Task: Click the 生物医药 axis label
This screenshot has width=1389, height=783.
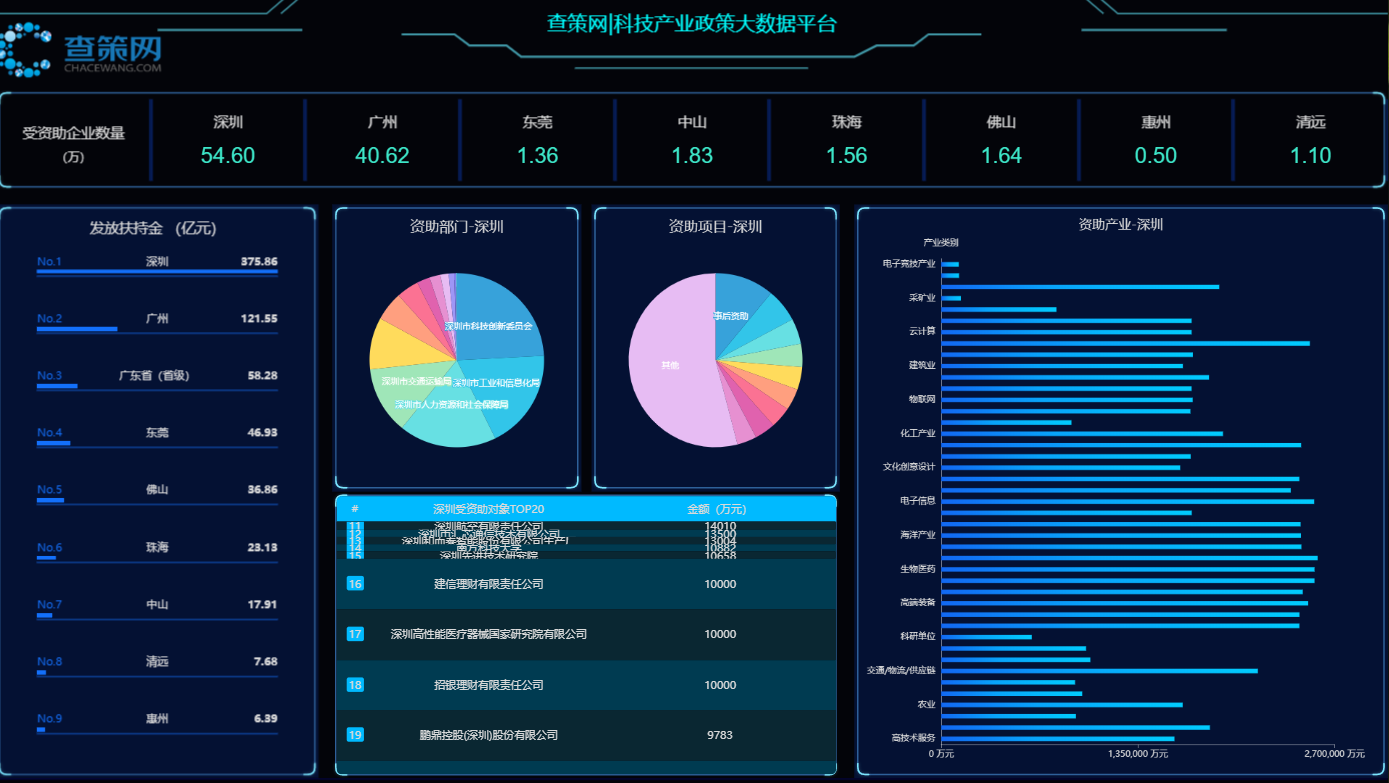Action: point(918,568)
